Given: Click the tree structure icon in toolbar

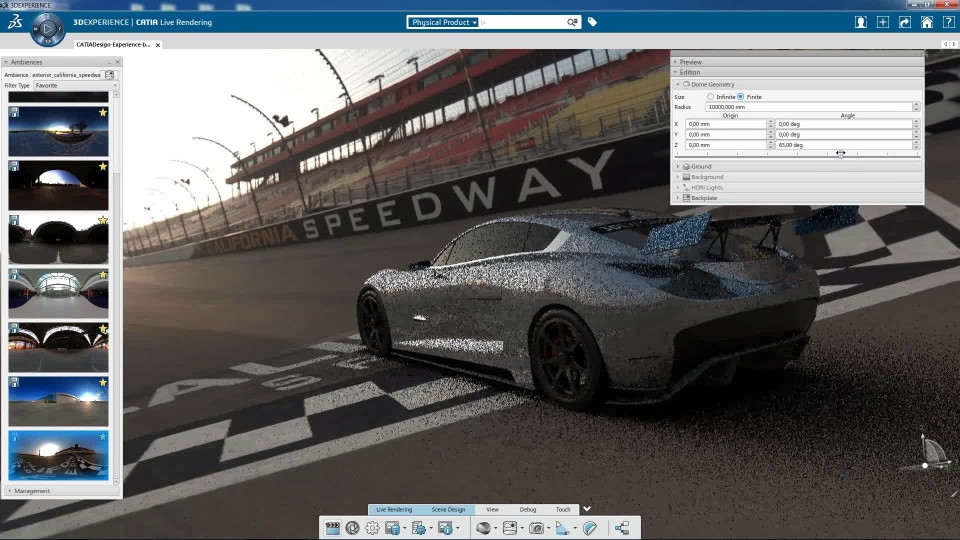Looking at the screenshot, I should point(622,528).
